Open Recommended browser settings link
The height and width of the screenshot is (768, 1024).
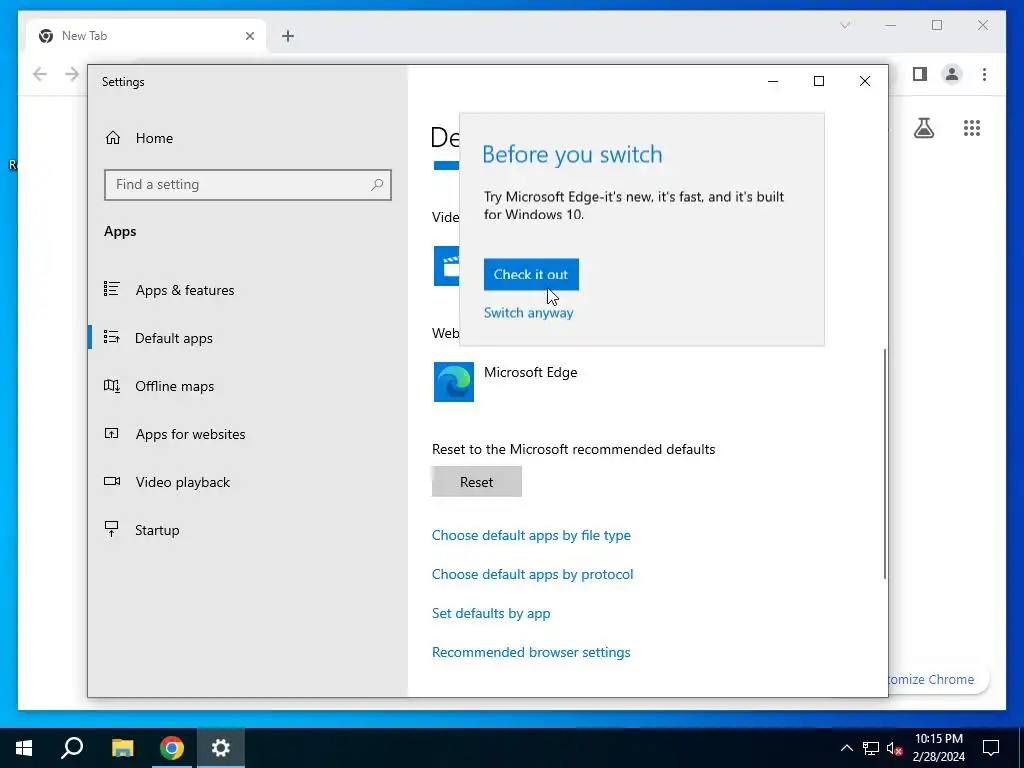[531, 652]
